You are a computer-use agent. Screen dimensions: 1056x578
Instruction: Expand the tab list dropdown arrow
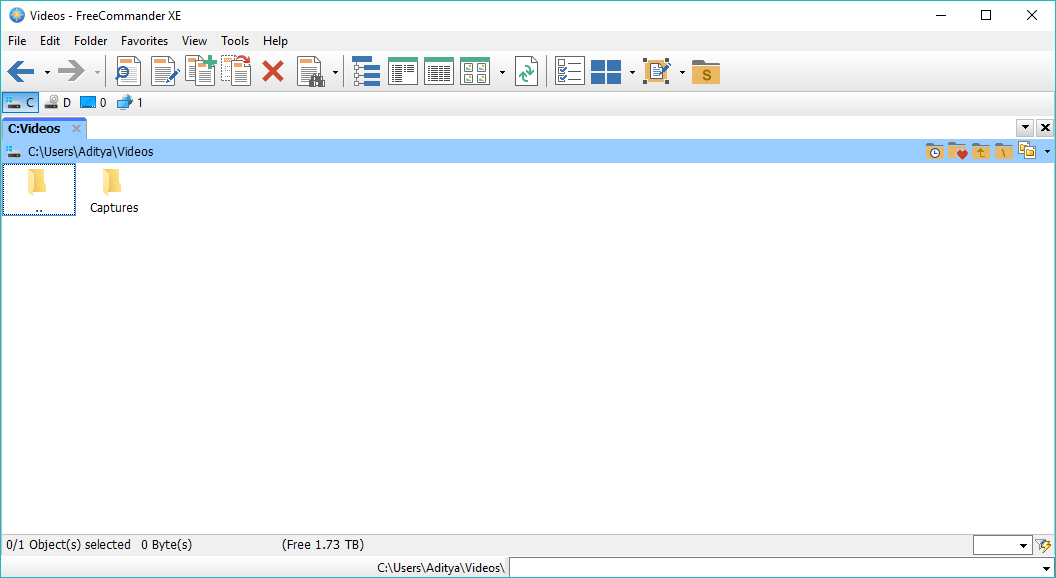click(x=1025, y=128)
